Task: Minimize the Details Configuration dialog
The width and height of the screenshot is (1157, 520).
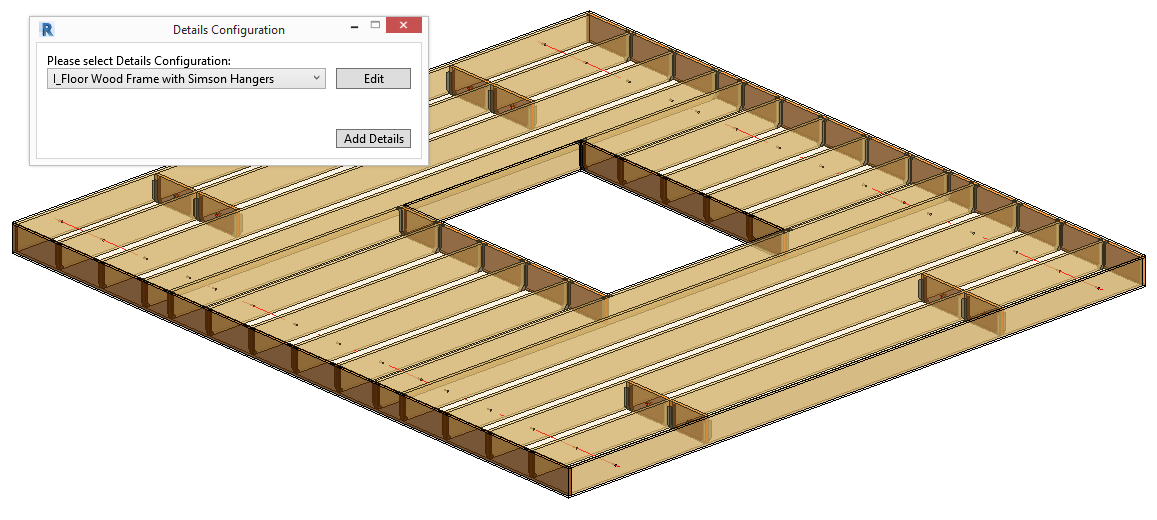Action: pyautogui.click(x=355, y=26)
